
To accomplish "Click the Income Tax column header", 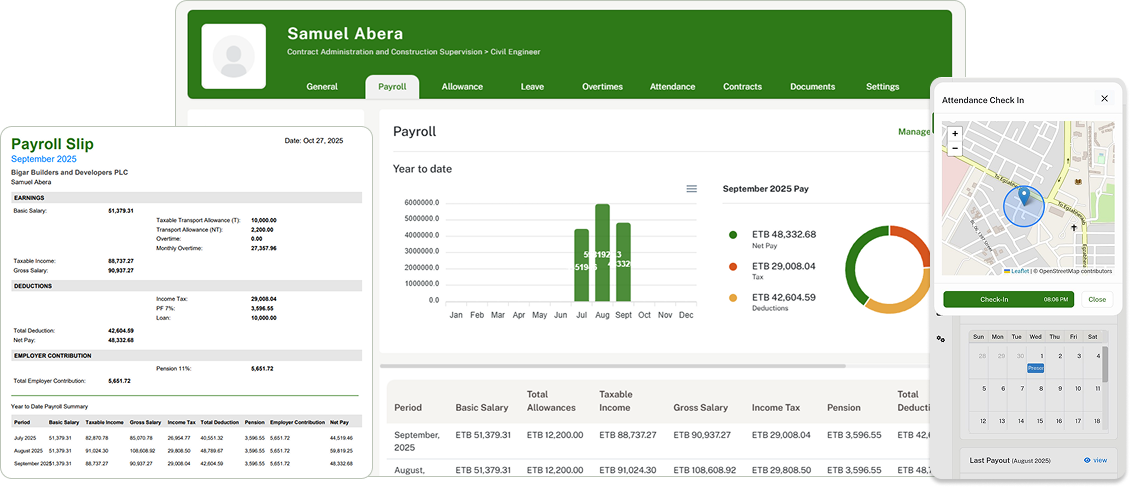I will coord(776,408).
